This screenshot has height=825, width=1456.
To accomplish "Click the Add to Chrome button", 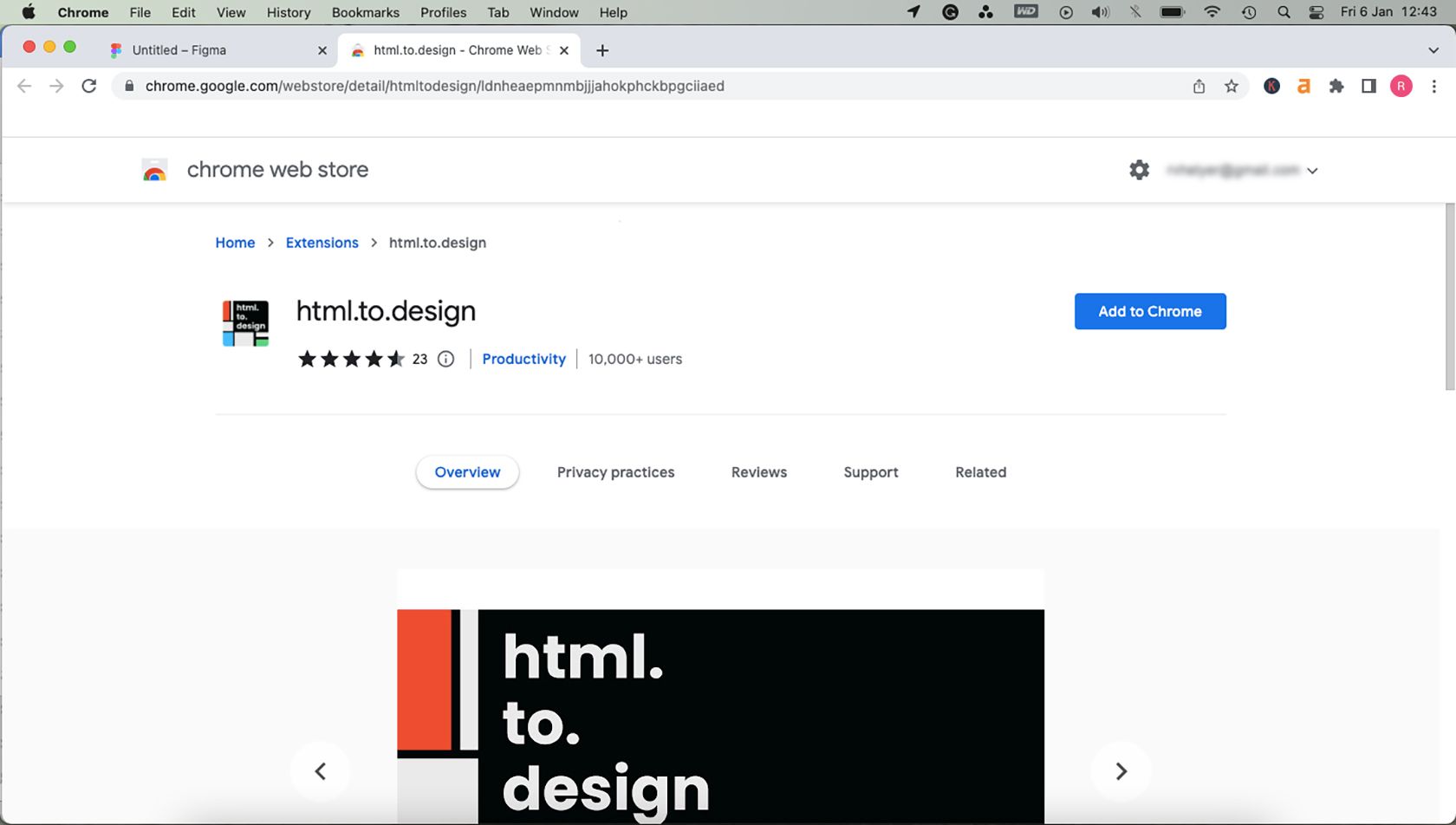I will [1150, 311].
